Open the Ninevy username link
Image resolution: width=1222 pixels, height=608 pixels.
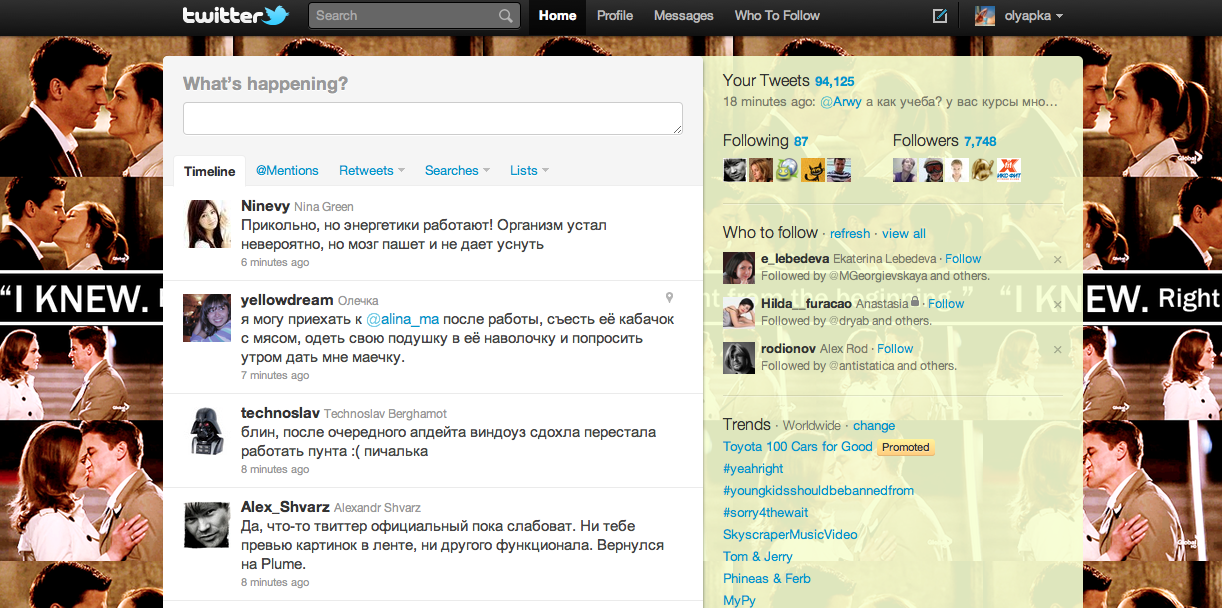point(265,206)
